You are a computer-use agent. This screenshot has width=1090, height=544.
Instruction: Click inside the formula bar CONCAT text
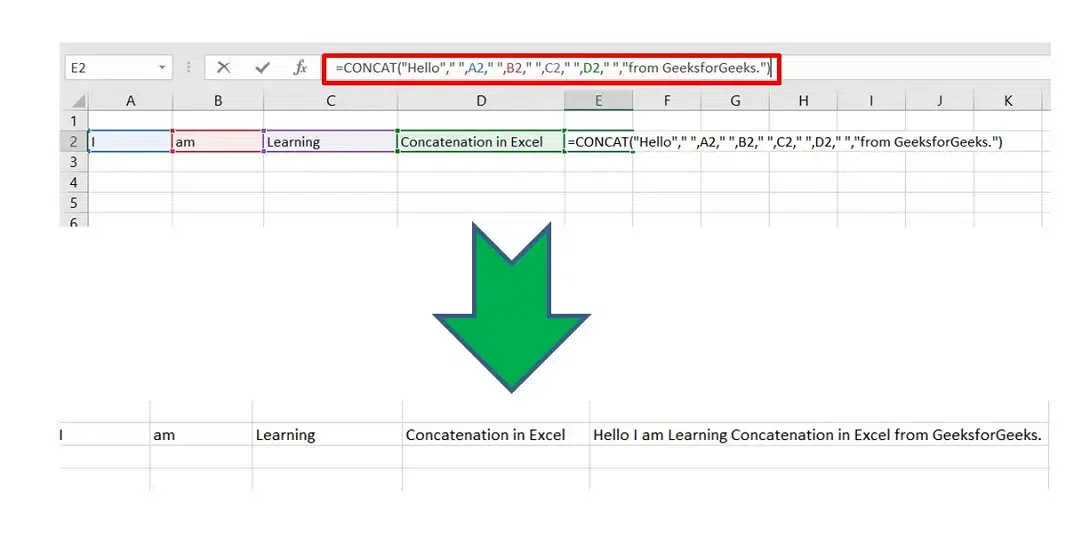[x=553, y=68]
